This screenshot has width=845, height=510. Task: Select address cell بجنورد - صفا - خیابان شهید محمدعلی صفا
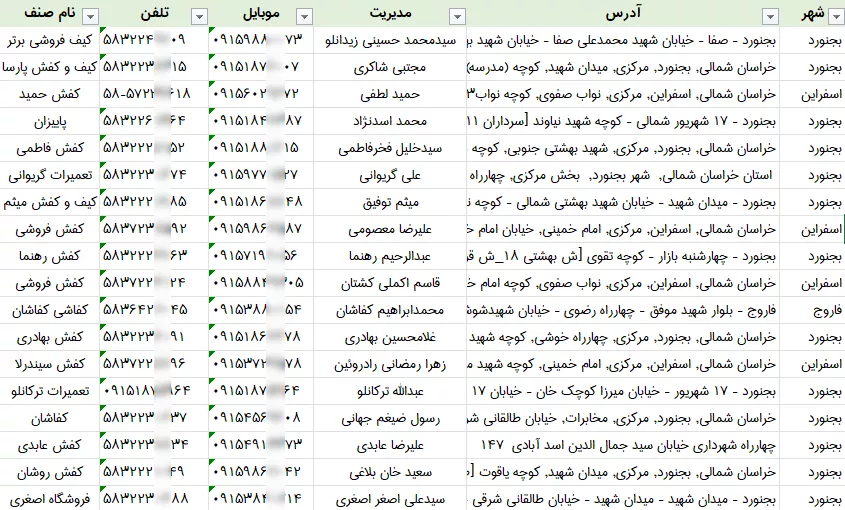(x=623, y=40)
